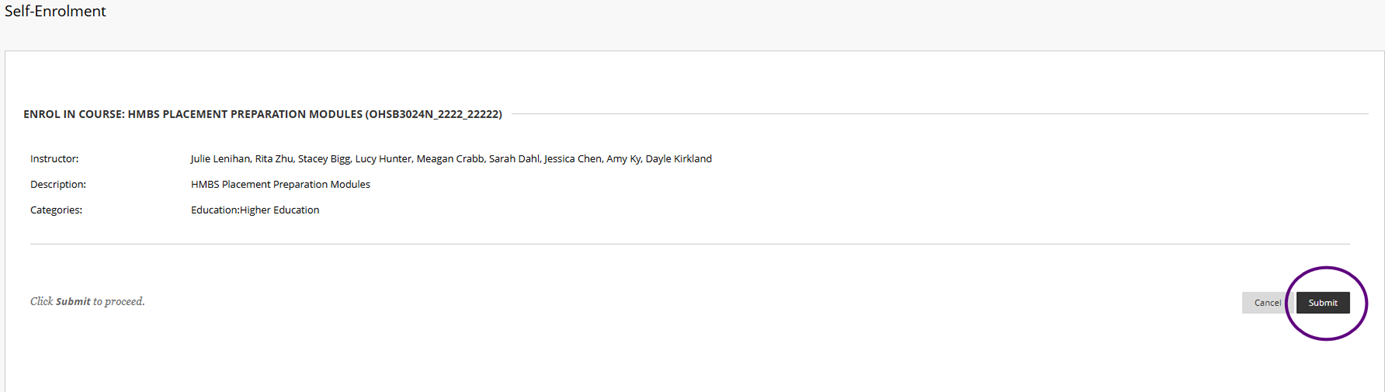Screen dimensions: 1385x392
Task: Click the Description label
Action: point(58,185)
